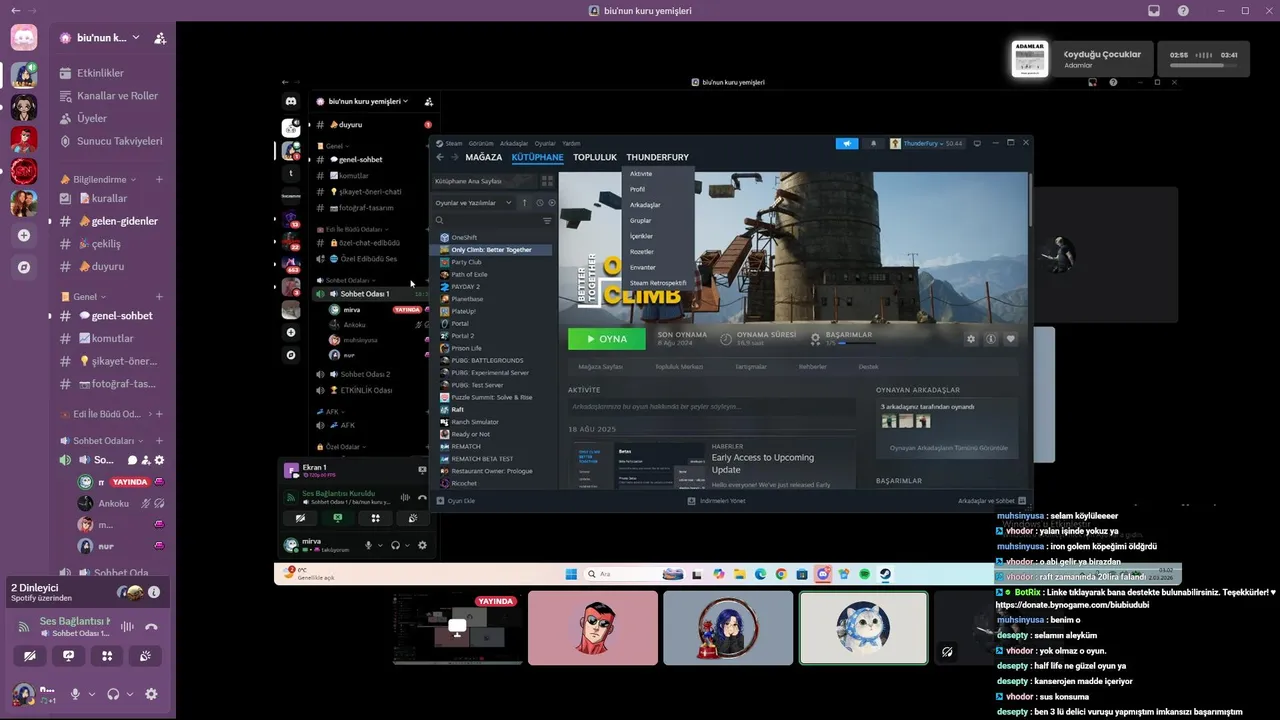The width and height of the screenshot is (1280, 720).
Task: Click Spotify listeners info icon
Action: click(x=154, y=592)
